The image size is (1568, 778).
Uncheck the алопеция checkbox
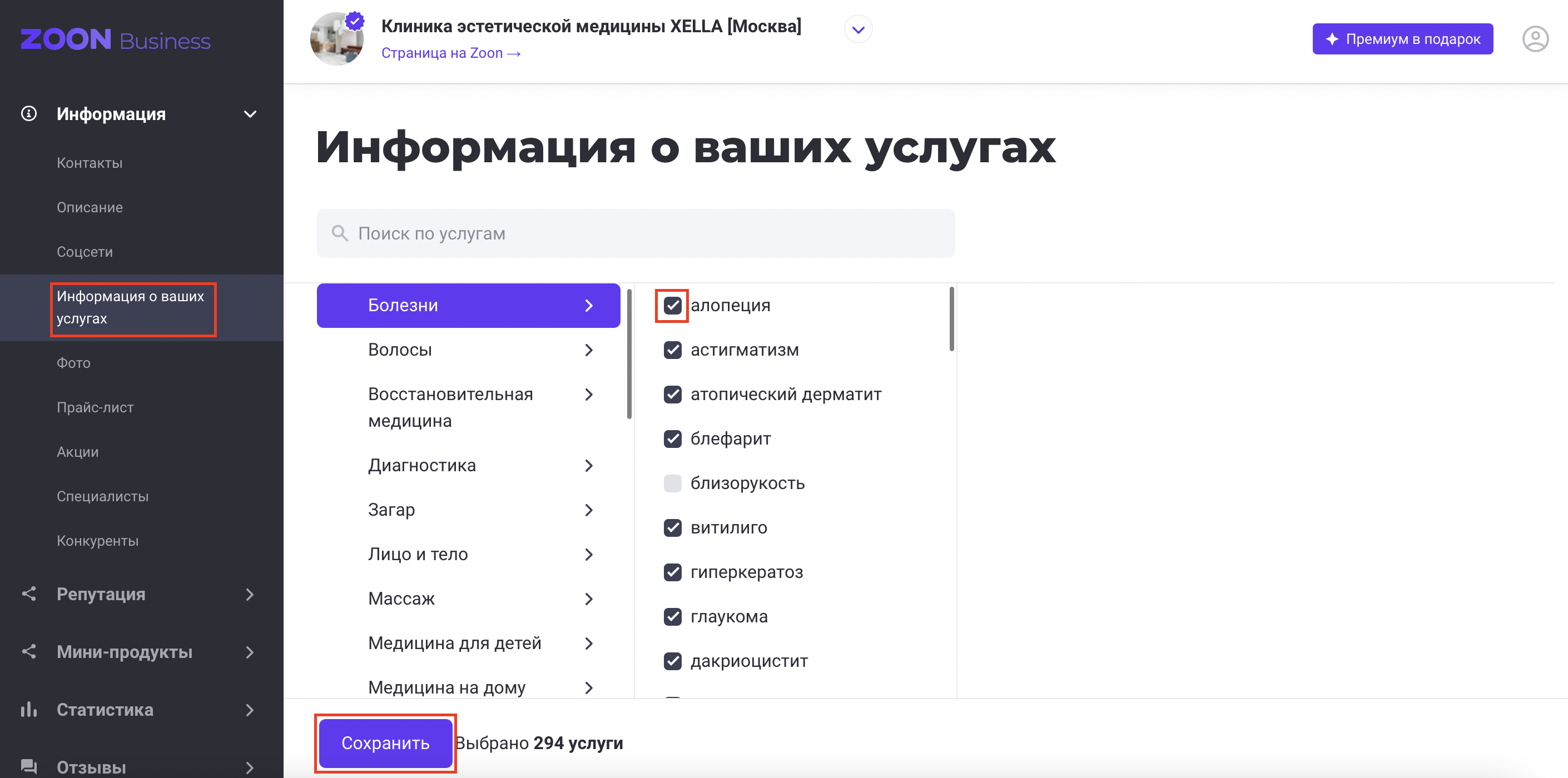(x=672, y=305)
